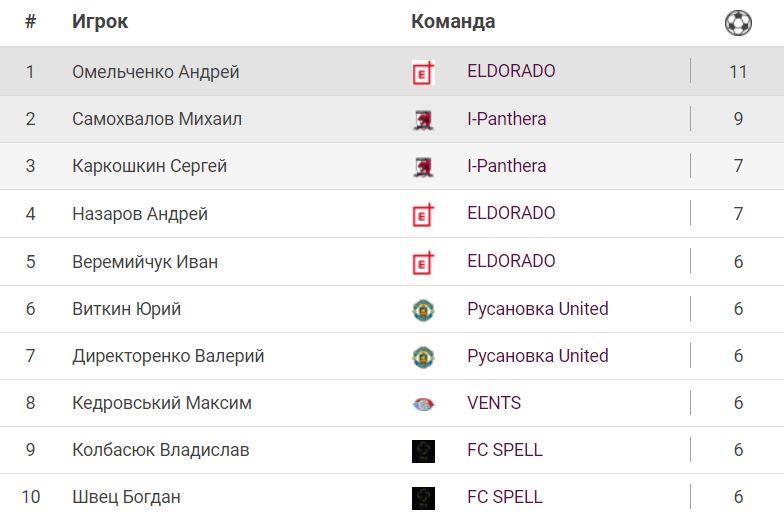
Task: Select player Веремийчук Иван
Action: pyautogui.click(x=145, y=262)
